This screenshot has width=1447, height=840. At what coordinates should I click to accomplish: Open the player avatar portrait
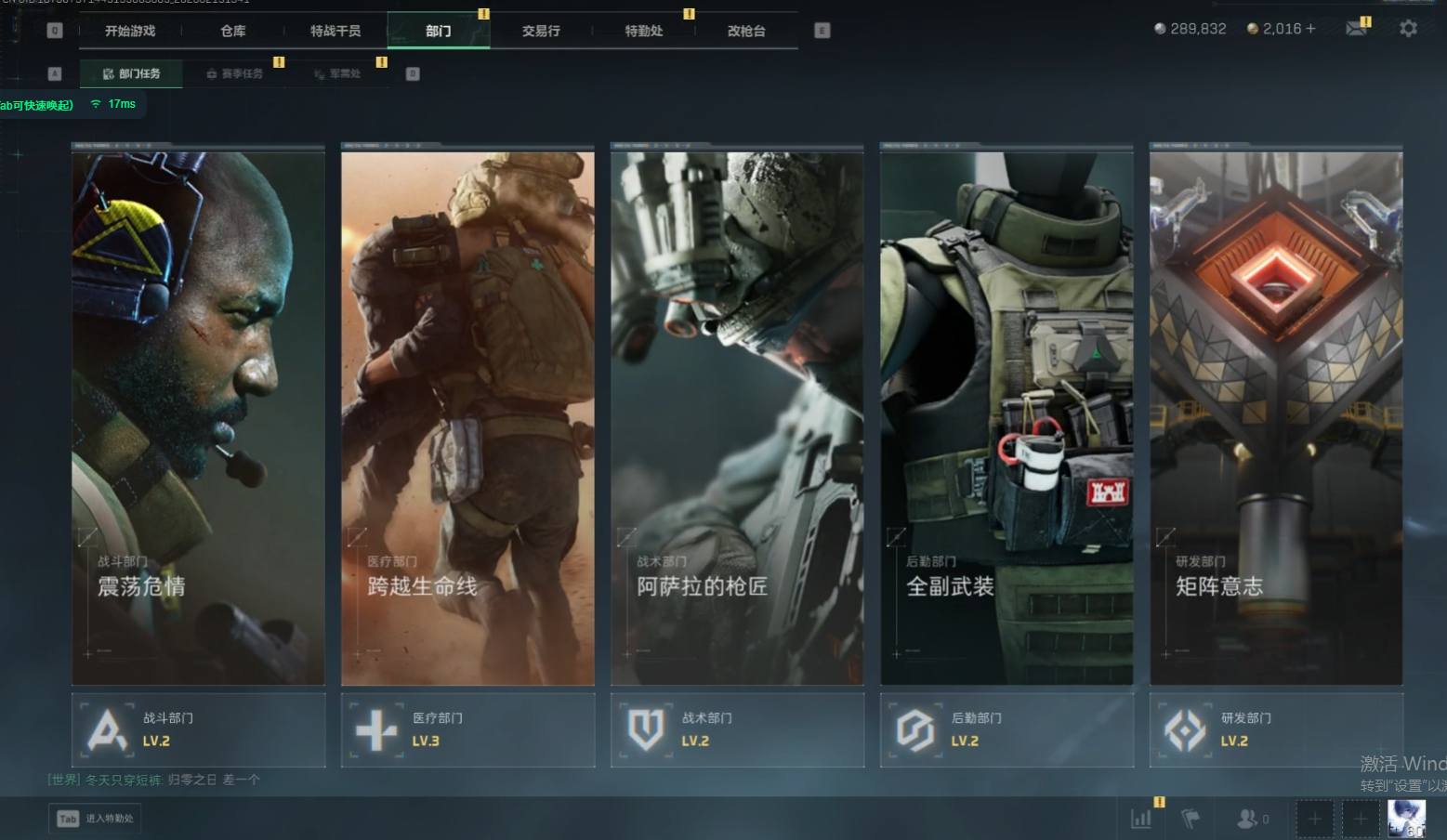pyautogui.click(x=1406, y=819)
